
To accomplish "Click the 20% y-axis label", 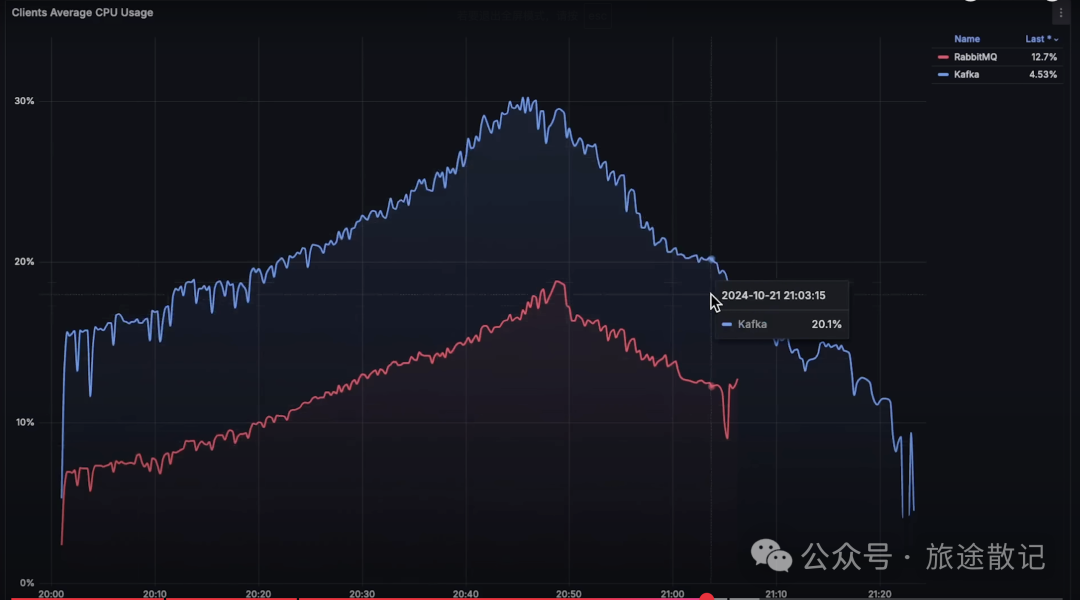I will [x=24, y=262].
